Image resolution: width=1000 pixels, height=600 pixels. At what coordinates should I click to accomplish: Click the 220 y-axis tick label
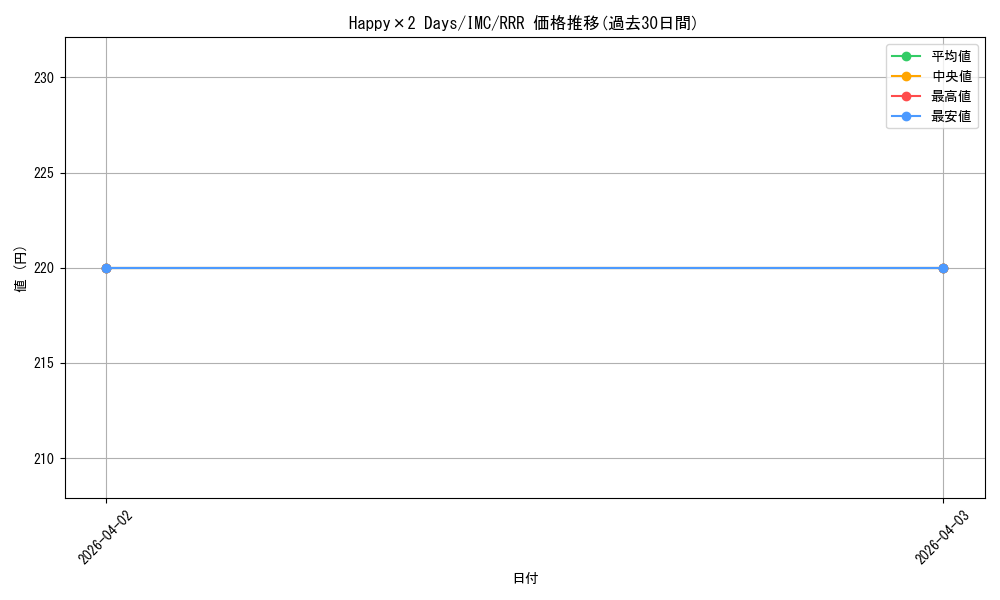[44, 268]
